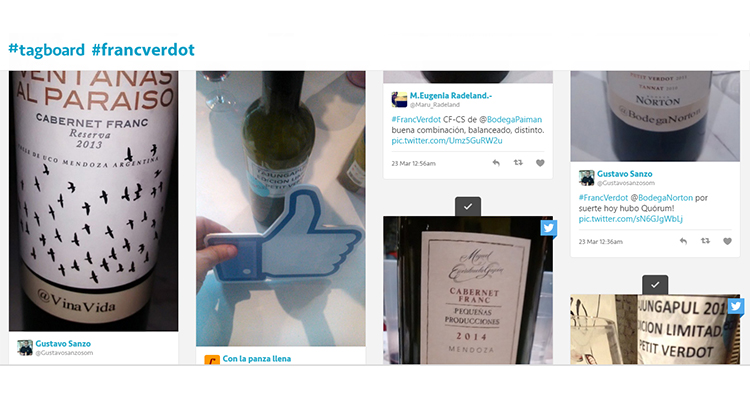
Task: Open pic.twitter.com/sN6GJgWbLj link
Action: (x=630, y=219)
